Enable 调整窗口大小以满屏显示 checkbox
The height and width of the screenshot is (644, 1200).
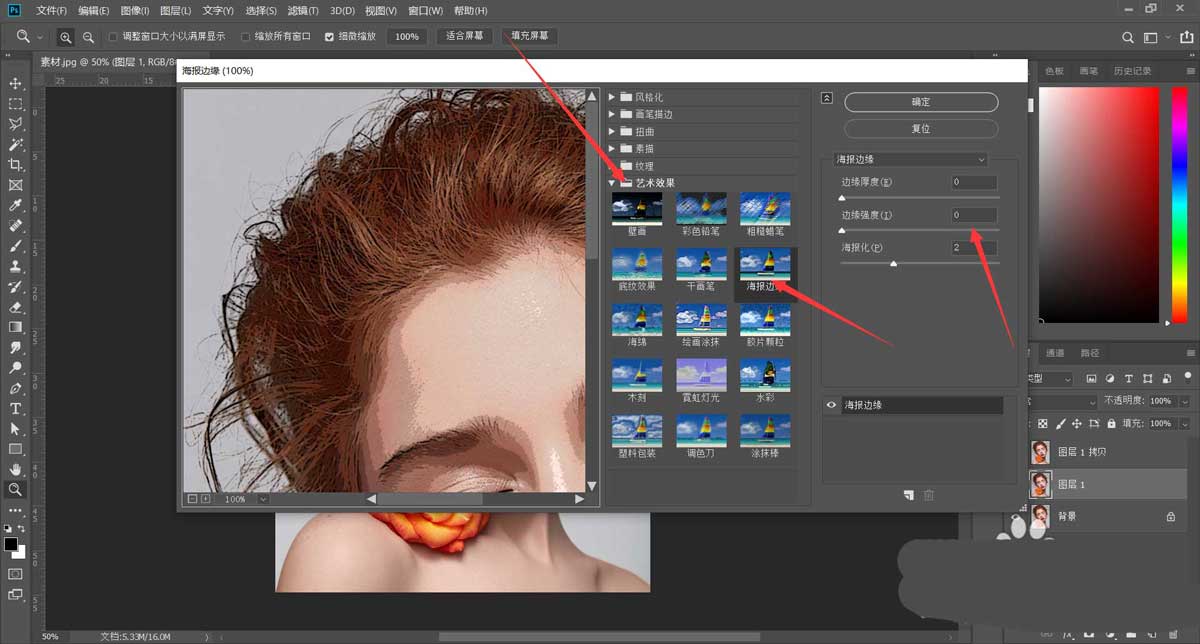pyautogui.click(x=113, y=37)
